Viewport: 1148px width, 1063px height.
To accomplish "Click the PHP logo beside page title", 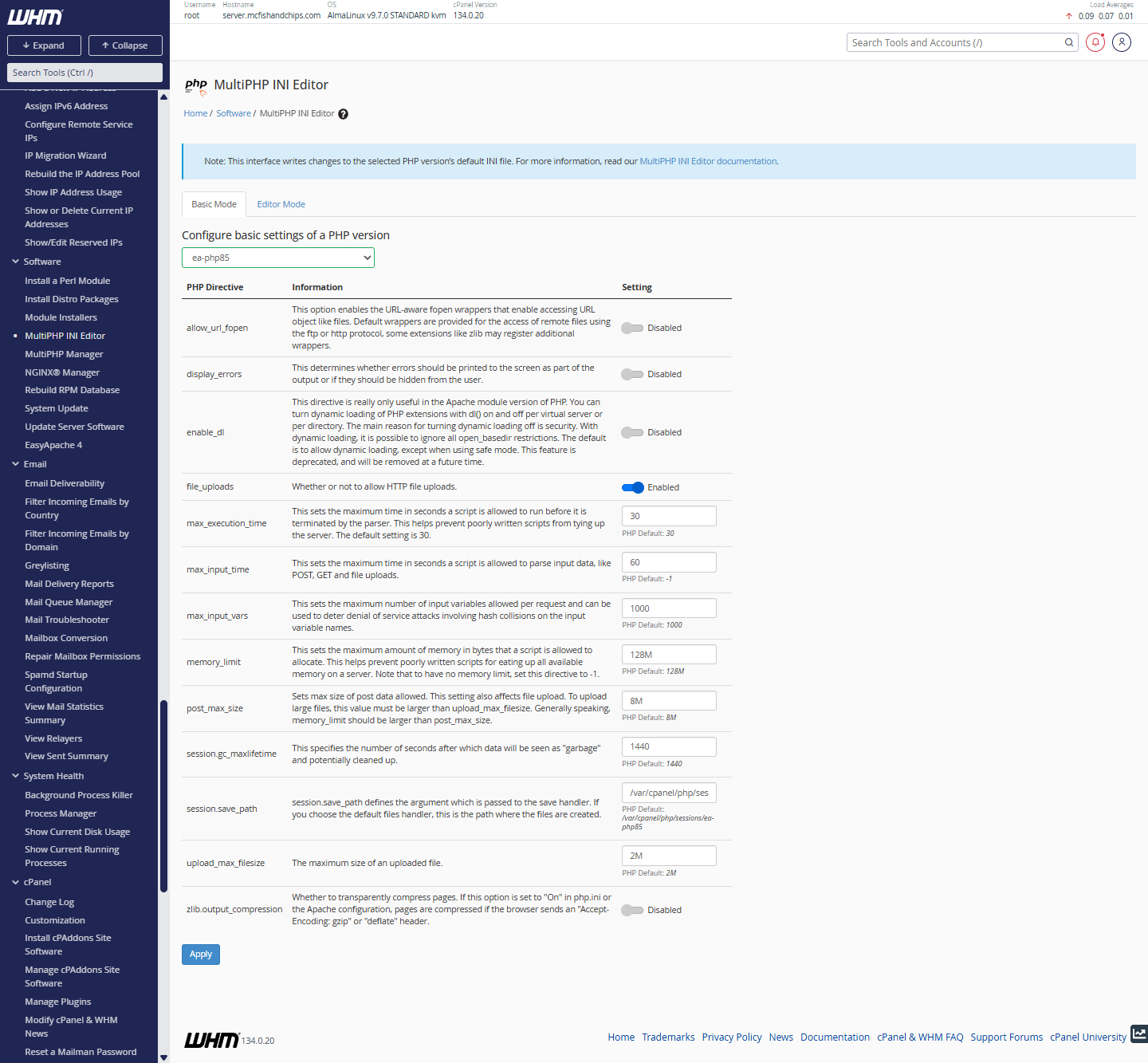I will [196, 85].
